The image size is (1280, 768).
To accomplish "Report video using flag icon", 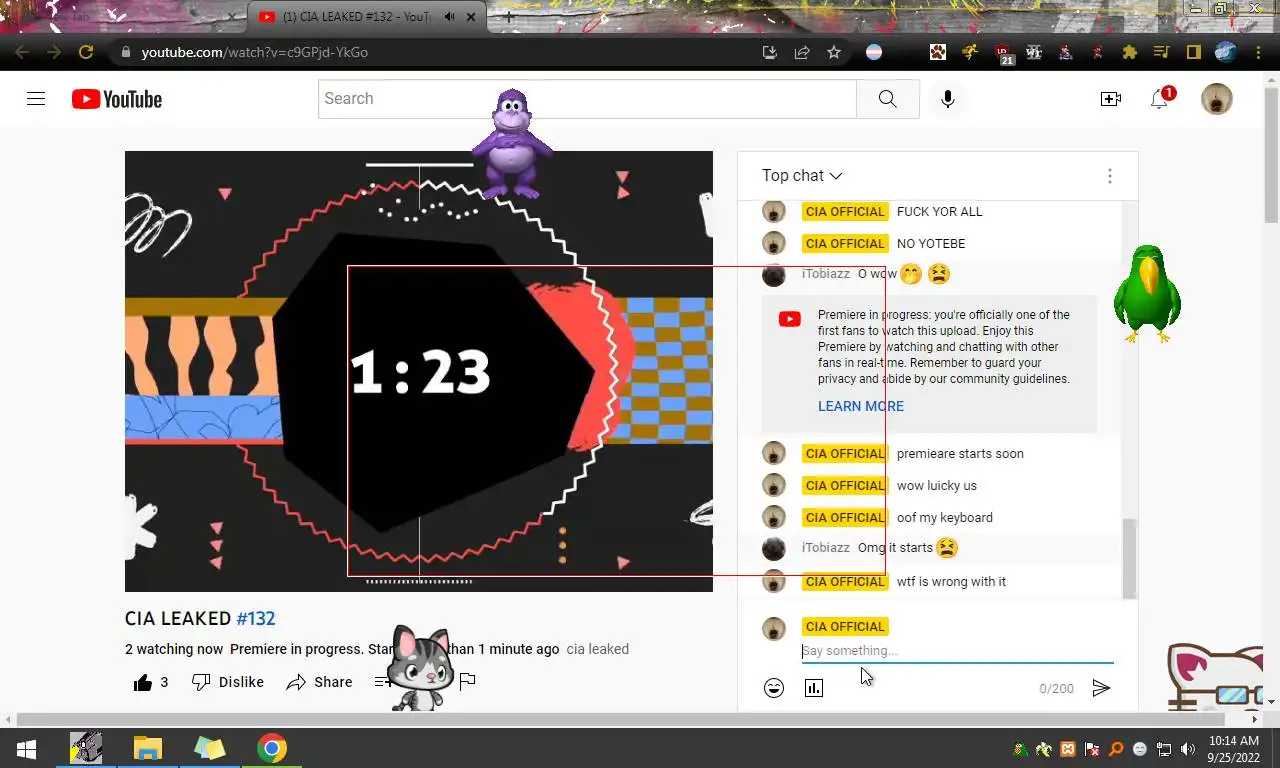I will point(467,682).
